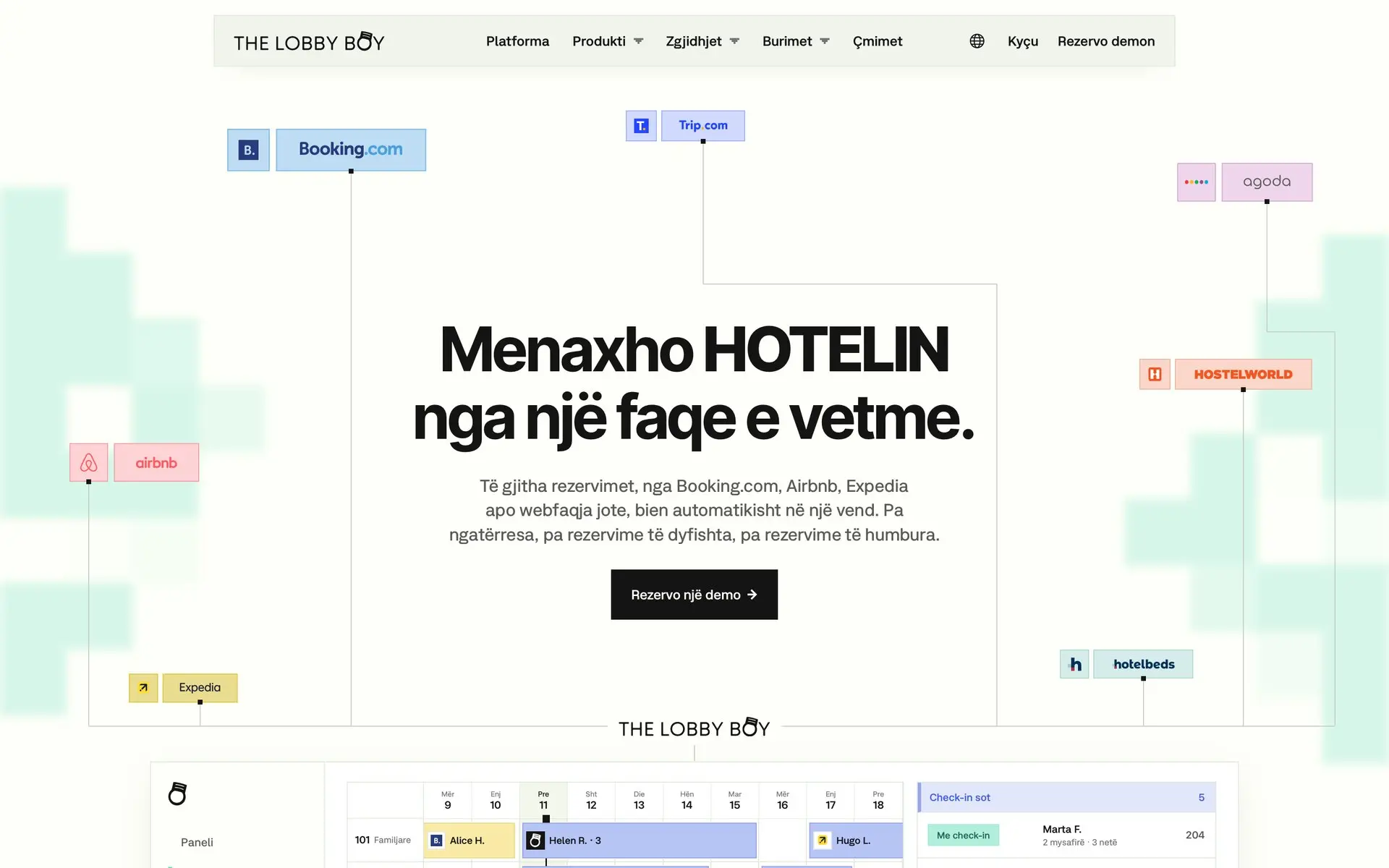Click the bellhop hat icon in dashboard sidebar

click(177, 793)
